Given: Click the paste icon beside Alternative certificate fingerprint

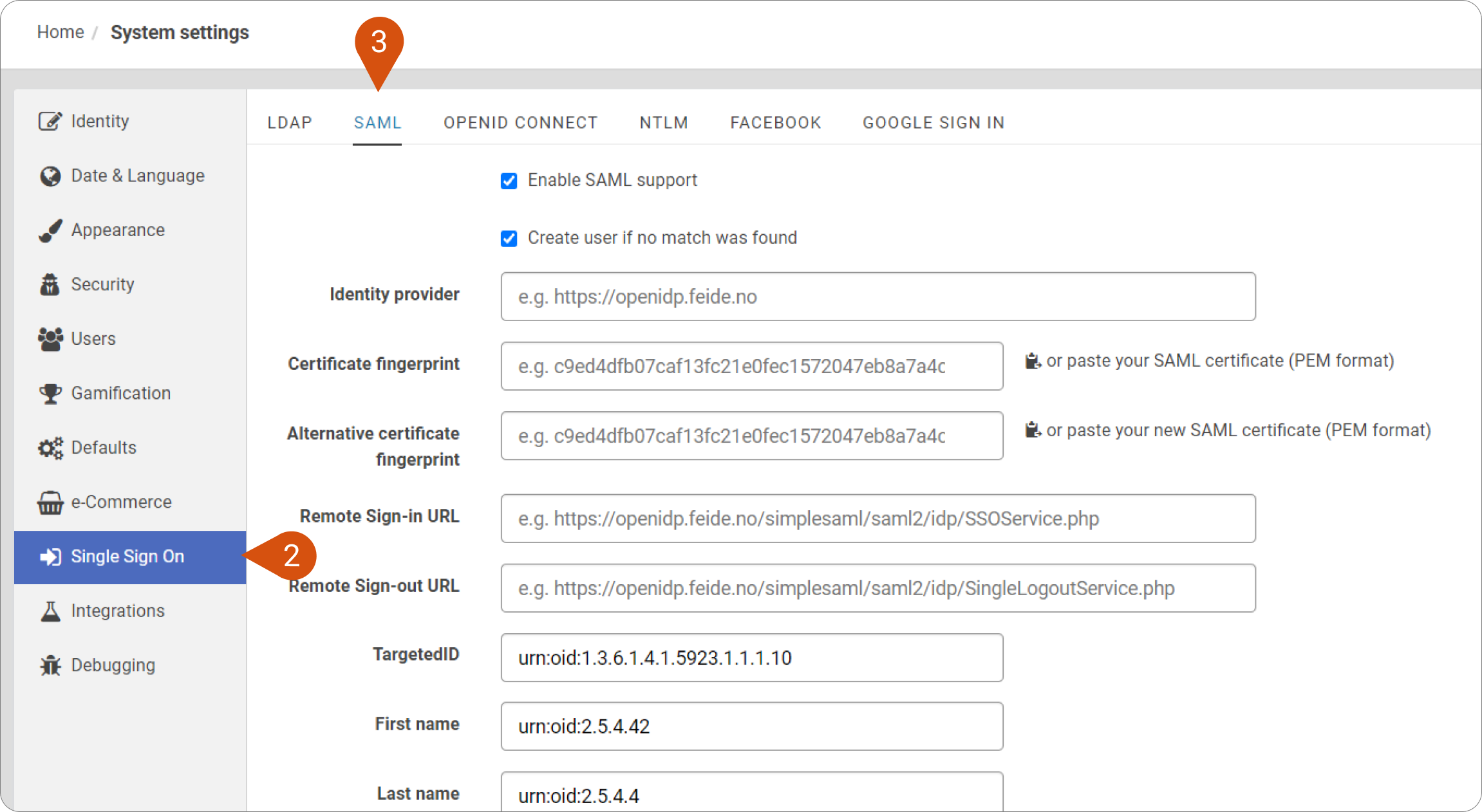Looking at the screenshot, I should 1033,430.
